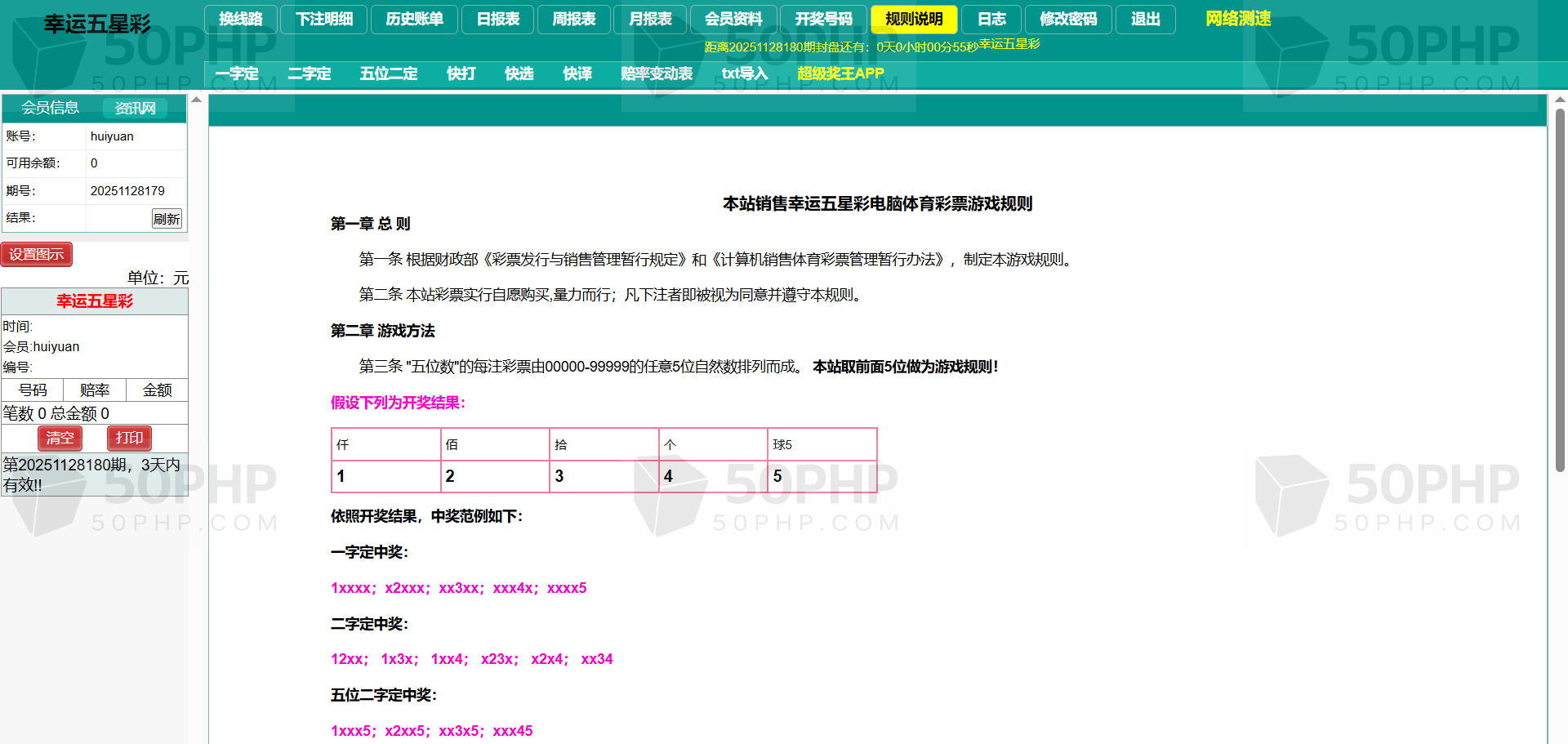Click the 清空 clear button
This screenshot has width=1568, height=744.
pos(60,438)
